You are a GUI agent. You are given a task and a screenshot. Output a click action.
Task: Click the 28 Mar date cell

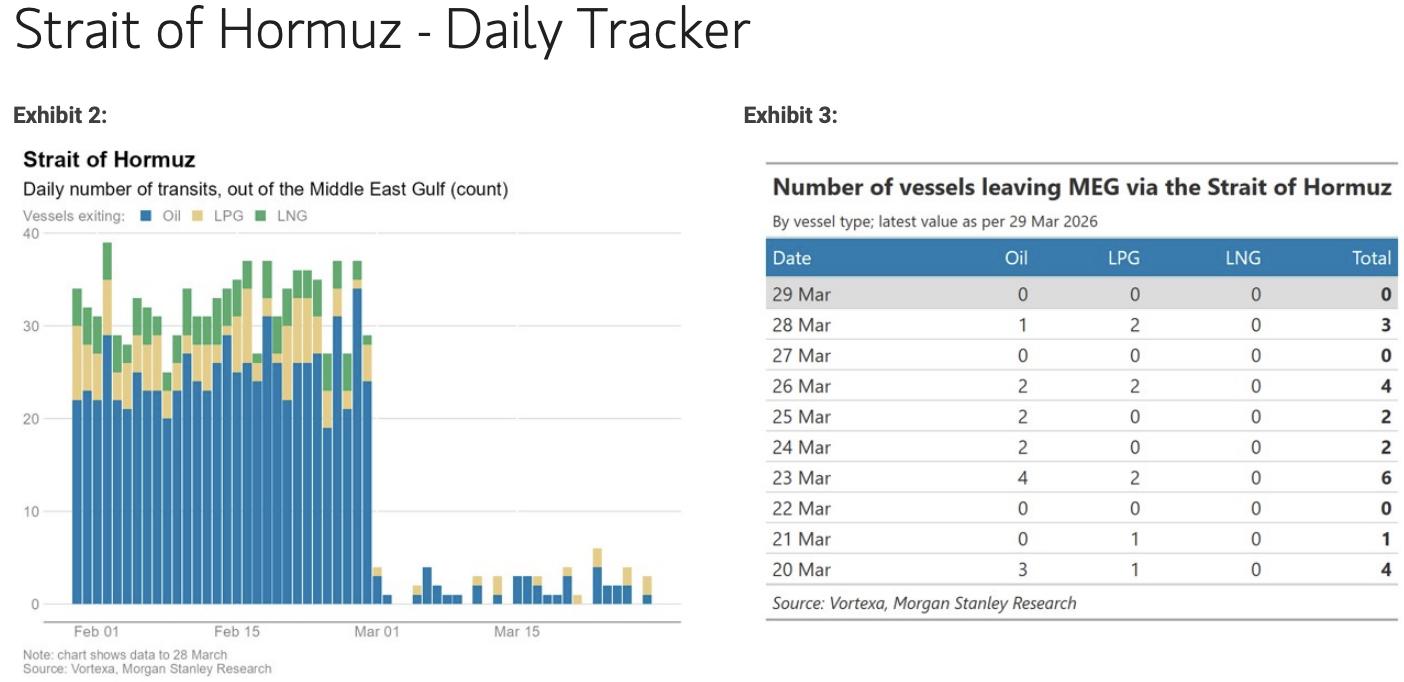coord(802,325)
